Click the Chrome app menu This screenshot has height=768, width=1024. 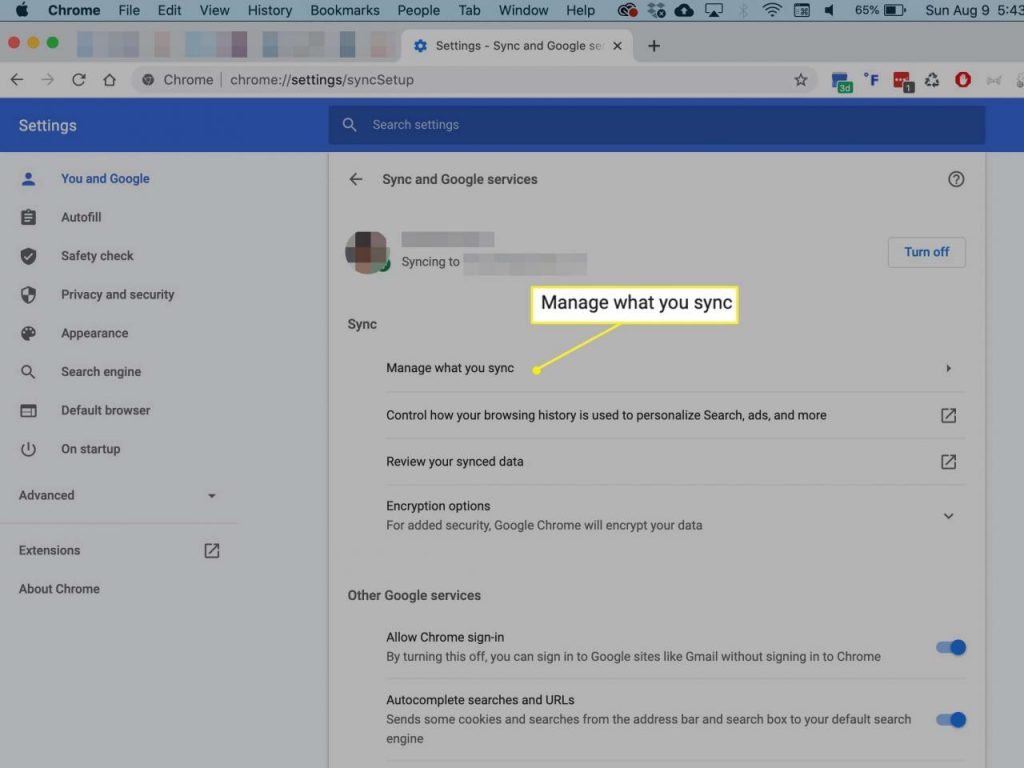tap(74, 10)
